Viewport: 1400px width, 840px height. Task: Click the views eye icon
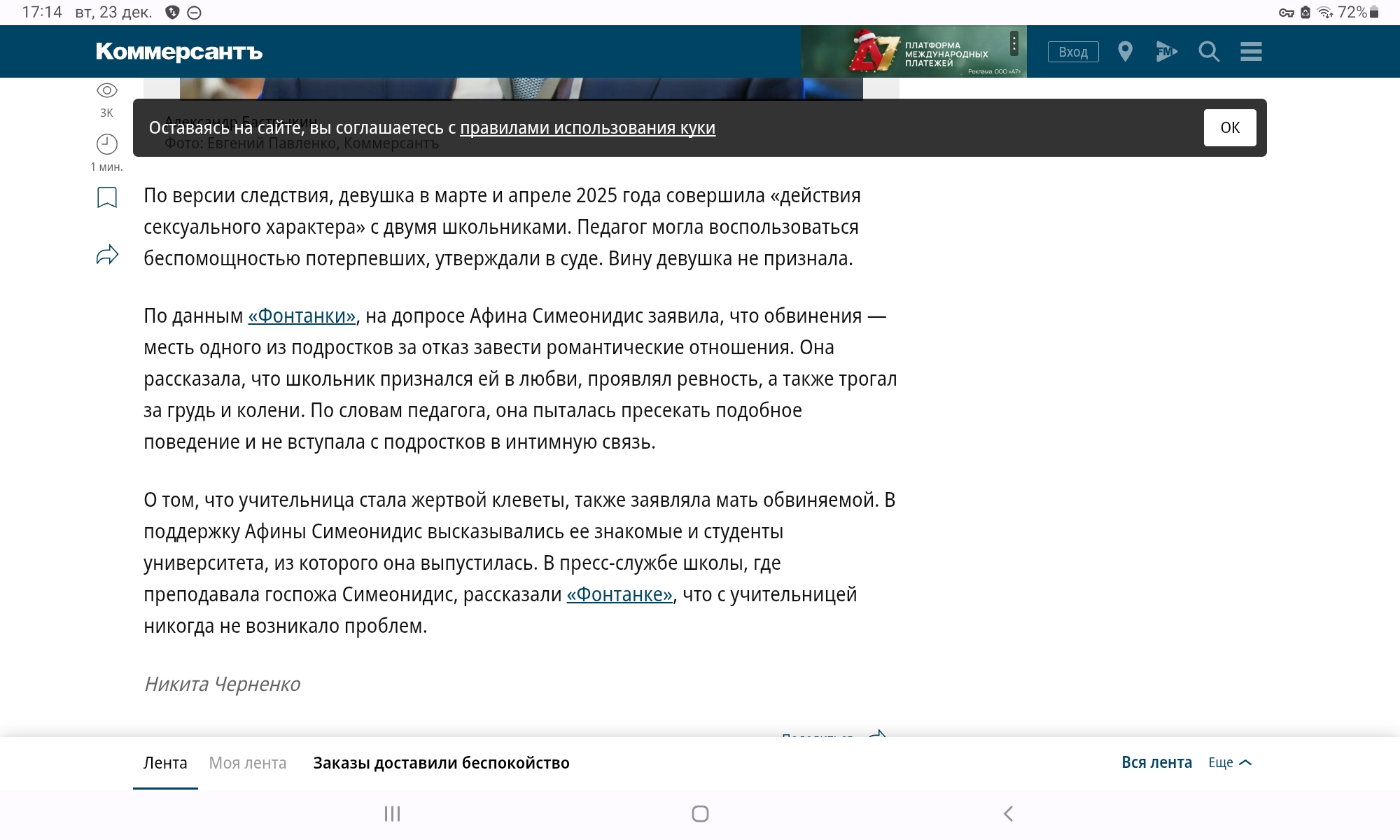tap(106, 90)
